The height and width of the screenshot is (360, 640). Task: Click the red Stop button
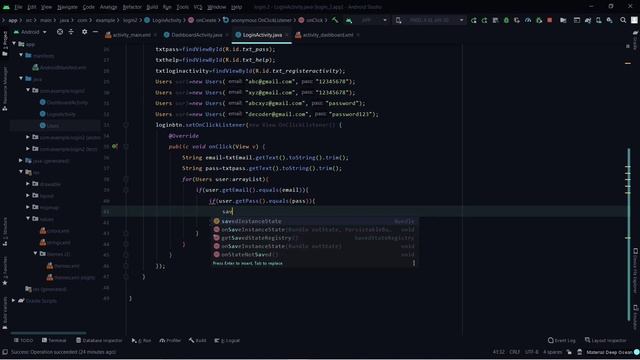coord(550,20)
